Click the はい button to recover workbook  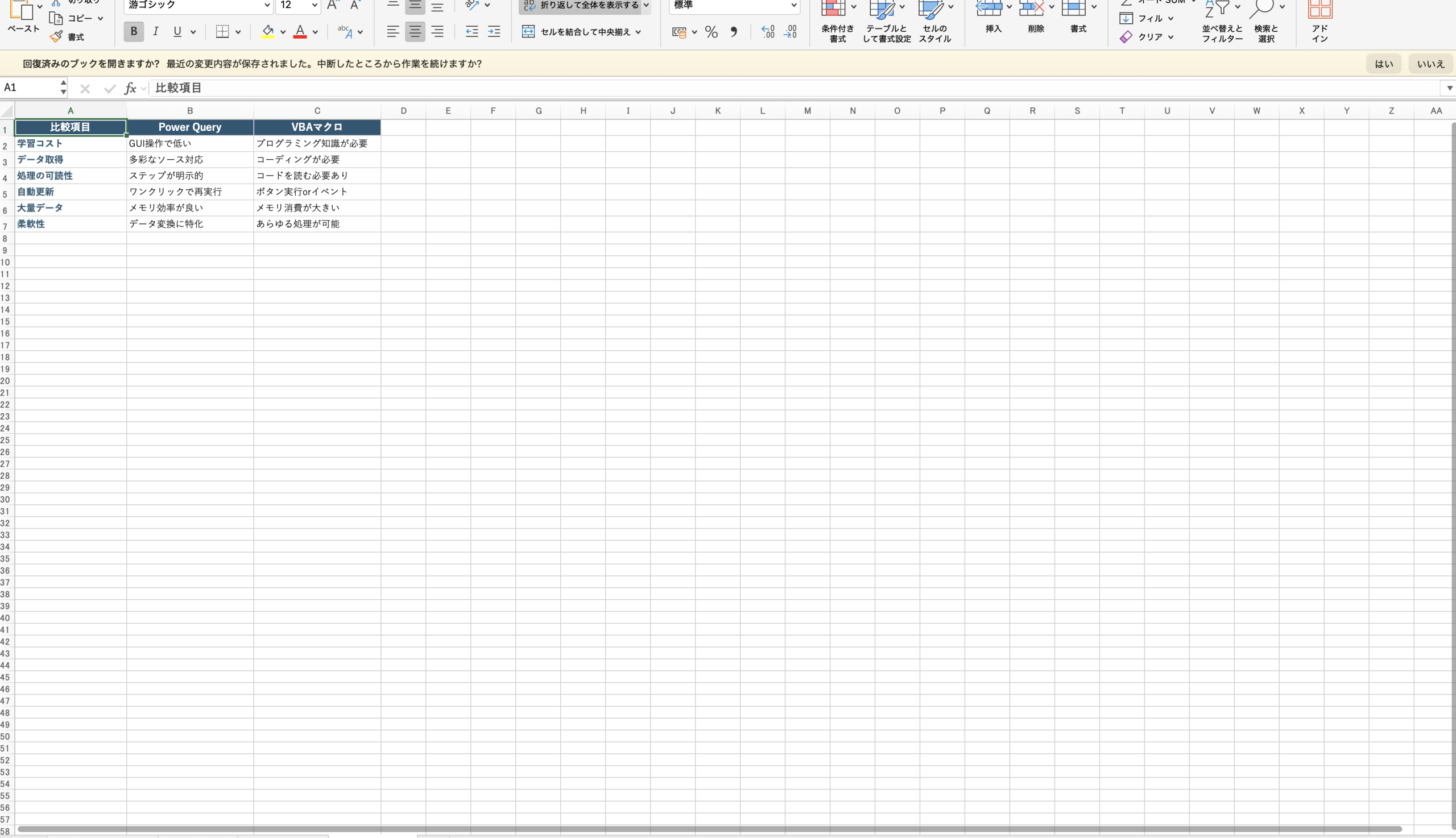[x=1383, y=64]
